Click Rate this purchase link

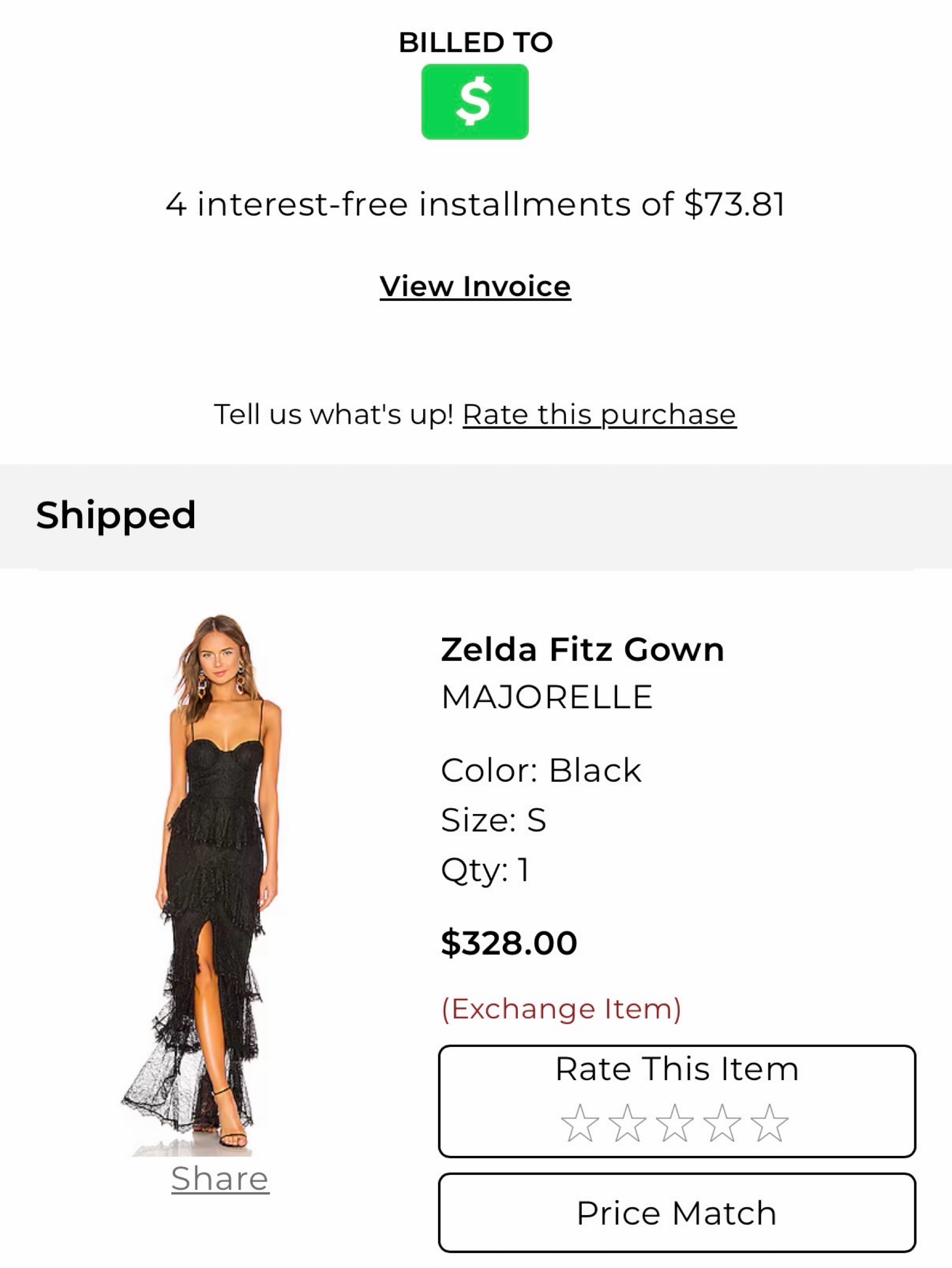tap(600, 414)
